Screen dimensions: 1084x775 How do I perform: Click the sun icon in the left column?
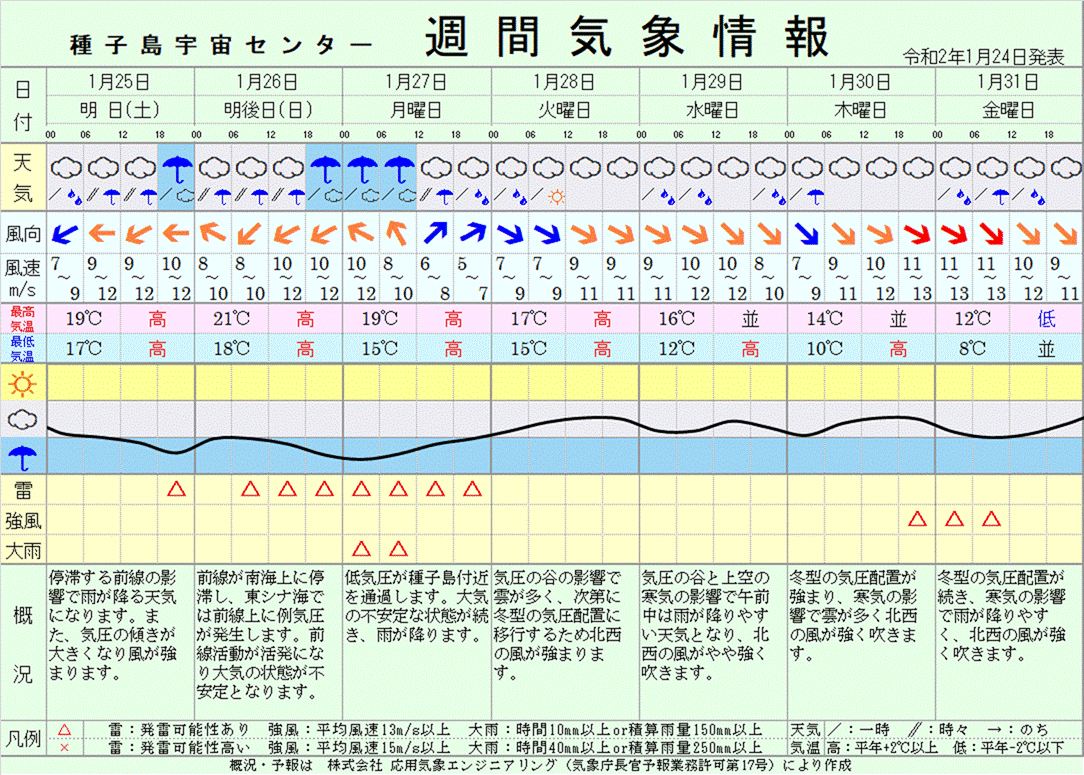(22, 382)
